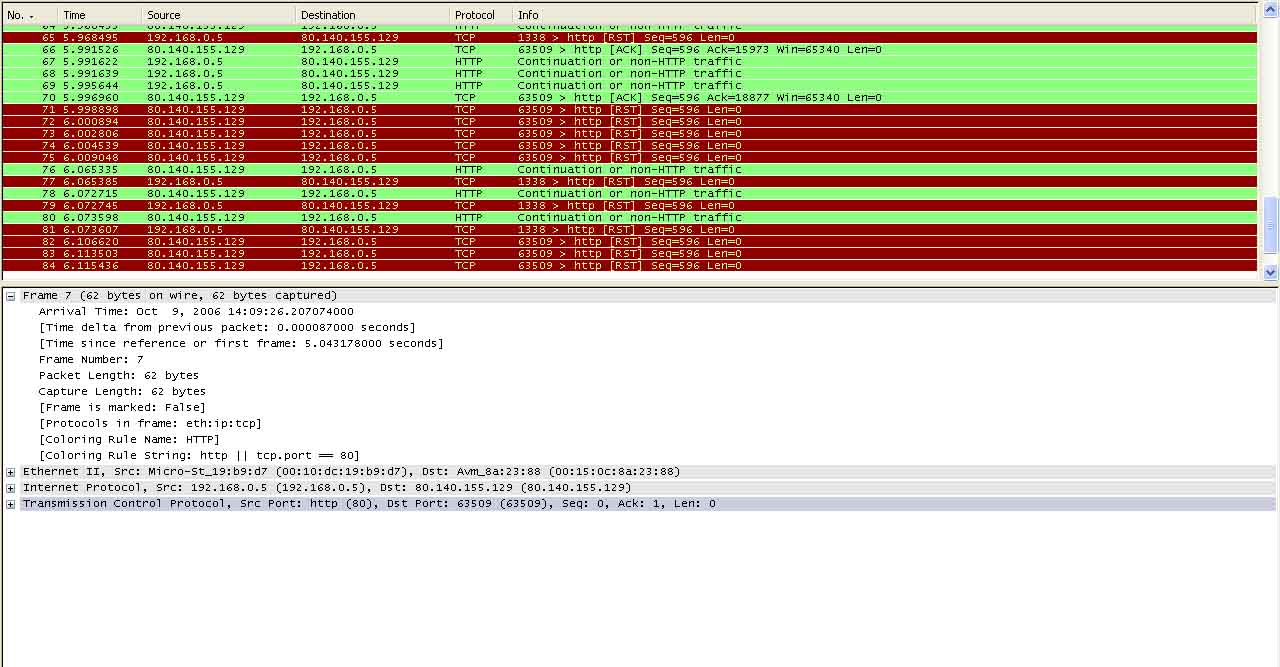Expand the Ethernet II section
This screenshot has width=1280, height=667.
tap(11, 472)
